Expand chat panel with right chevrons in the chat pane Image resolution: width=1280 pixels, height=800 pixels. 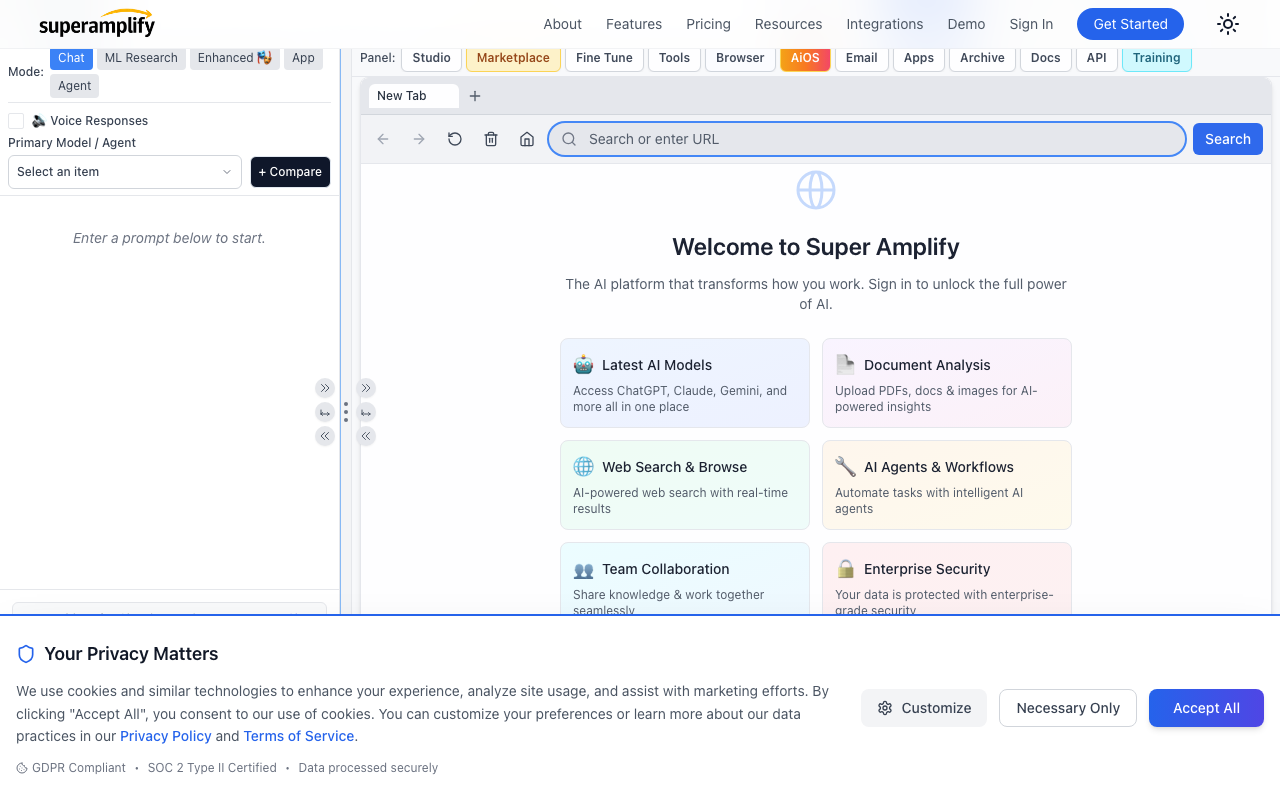tap(324, 388)
